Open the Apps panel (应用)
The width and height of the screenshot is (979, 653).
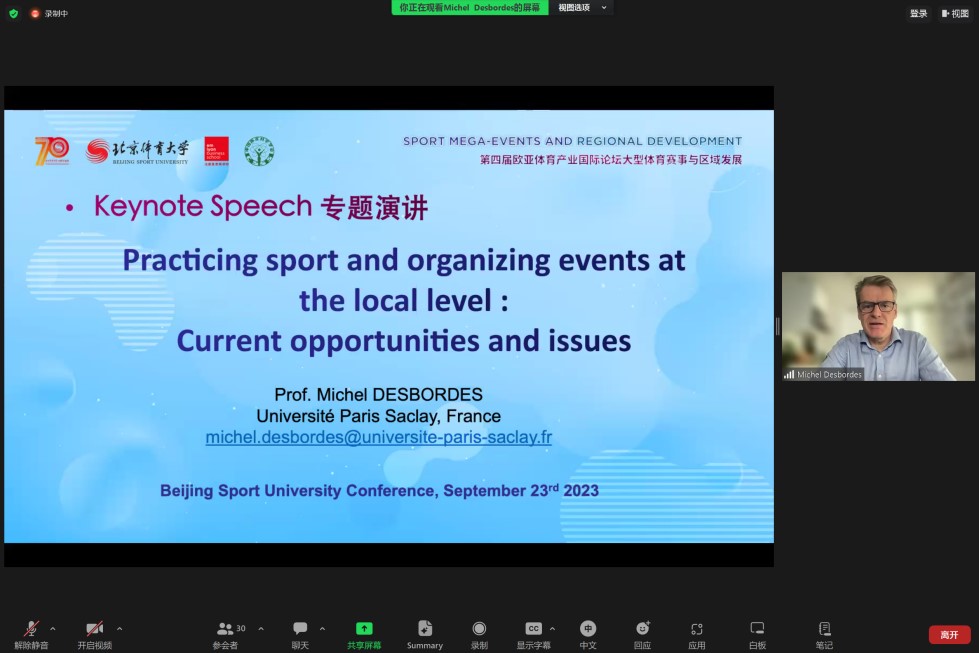point(697,629)
